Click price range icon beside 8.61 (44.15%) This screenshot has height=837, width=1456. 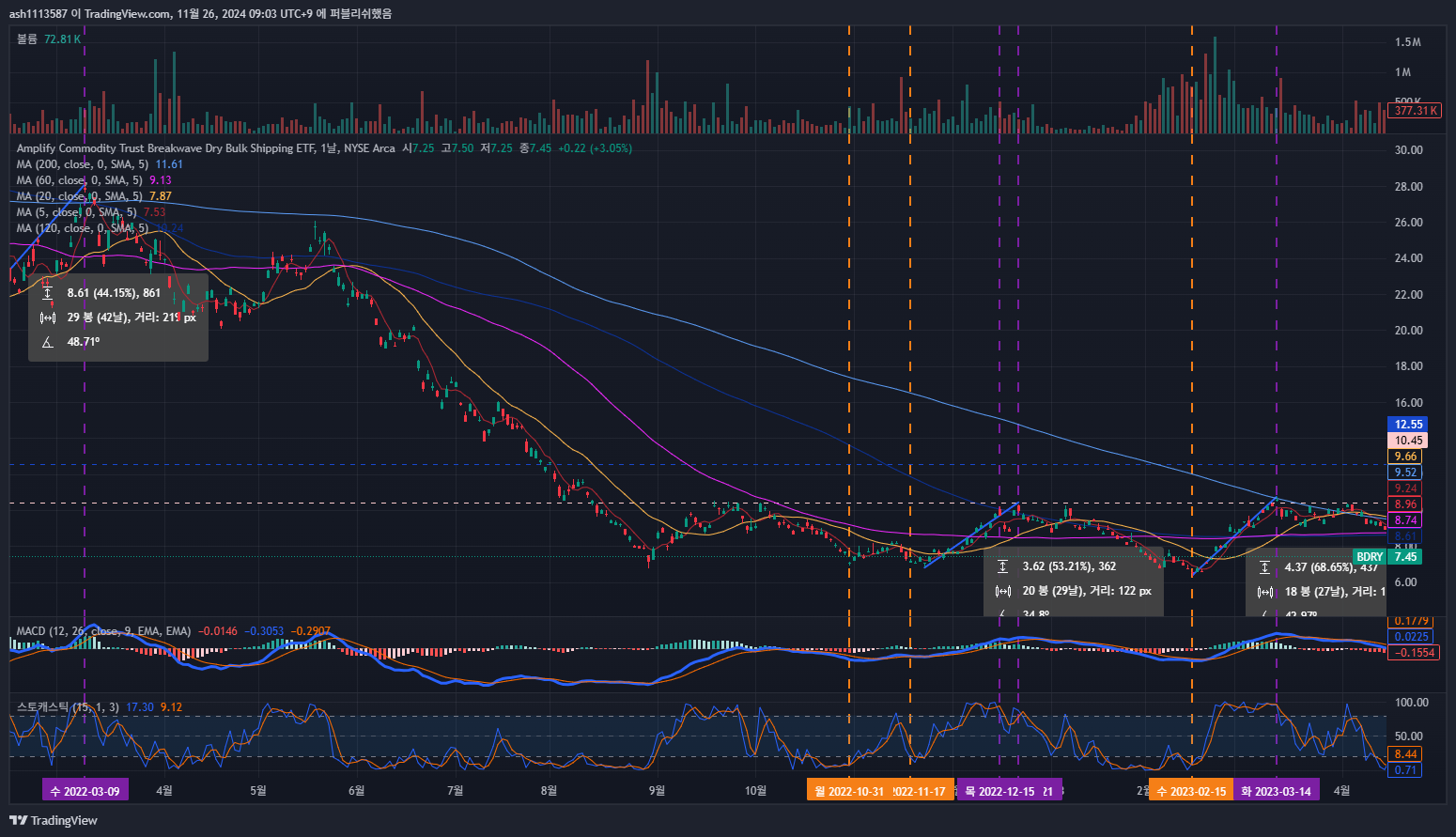click(48, 293)
